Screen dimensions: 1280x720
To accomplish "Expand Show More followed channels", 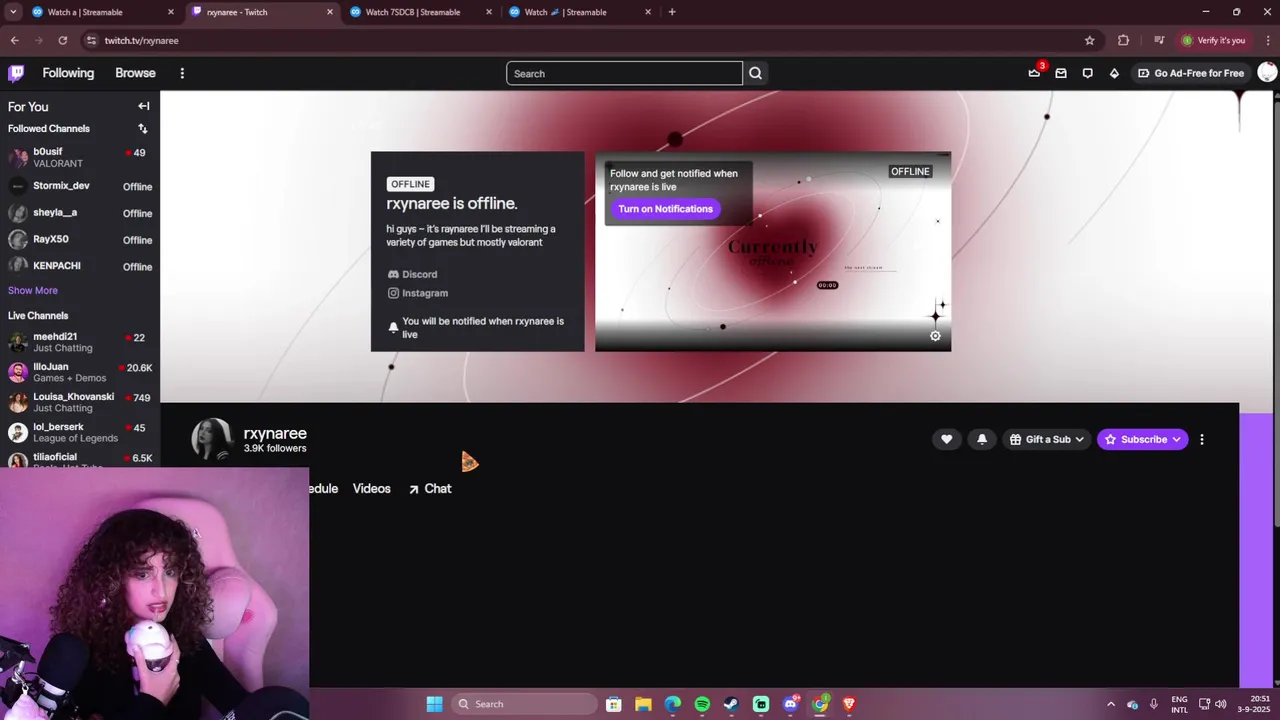I will [33, 290].
